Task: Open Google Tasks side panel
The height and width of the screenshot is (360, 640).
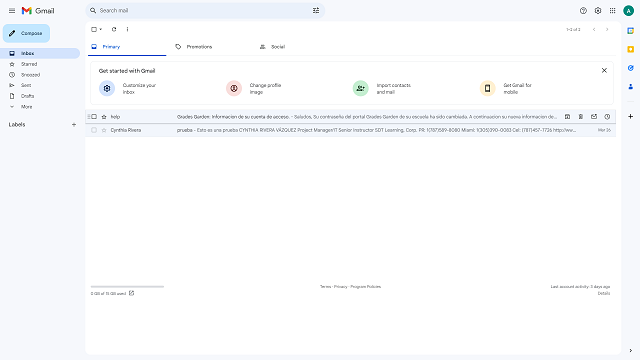Action: tap(631, 68)
